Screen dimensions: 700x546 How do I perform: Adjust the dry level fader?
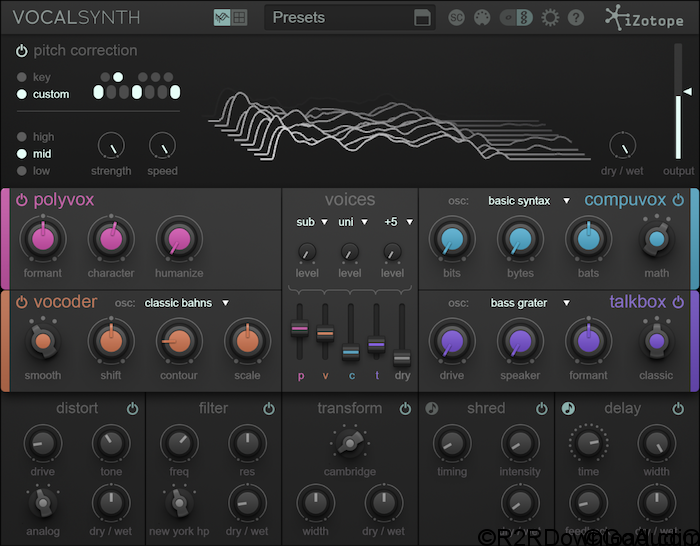click(402, 358)
